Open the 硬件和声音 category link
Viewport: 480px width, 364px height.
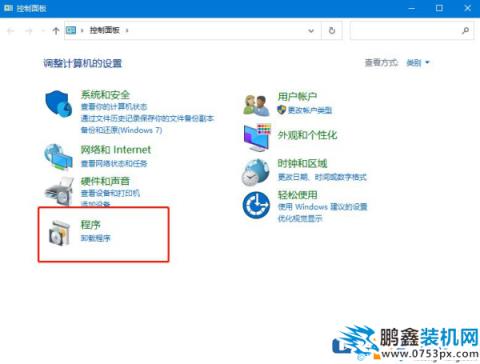105,181
